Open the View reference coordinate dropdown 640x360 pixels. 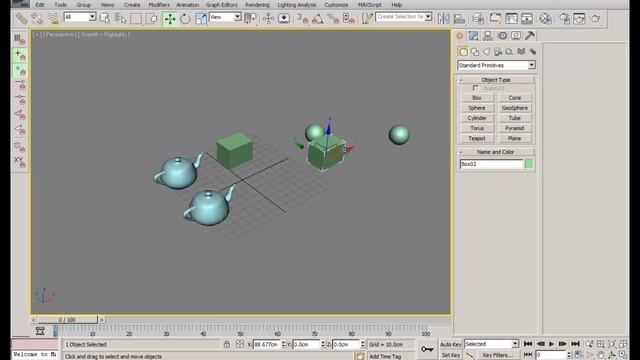coord(225,17)
